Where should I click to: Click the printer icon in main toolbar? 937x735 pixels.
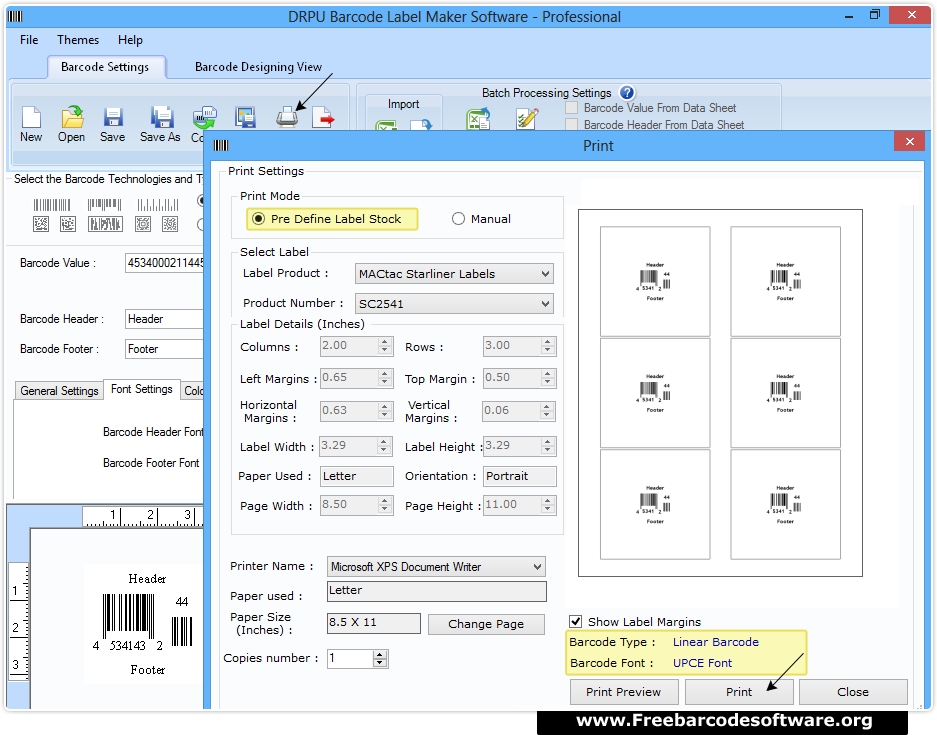[287, 117]
